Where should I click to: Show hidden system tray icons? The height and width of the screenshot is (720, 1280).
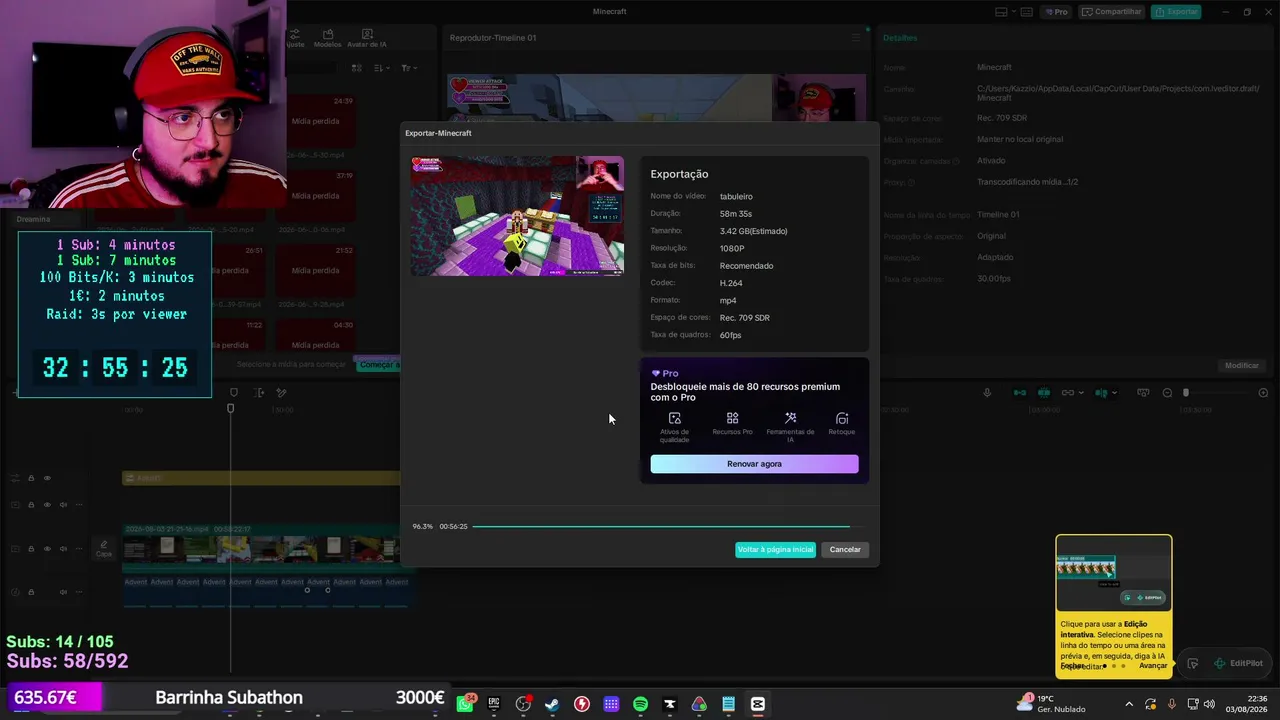click(1129, 704)
